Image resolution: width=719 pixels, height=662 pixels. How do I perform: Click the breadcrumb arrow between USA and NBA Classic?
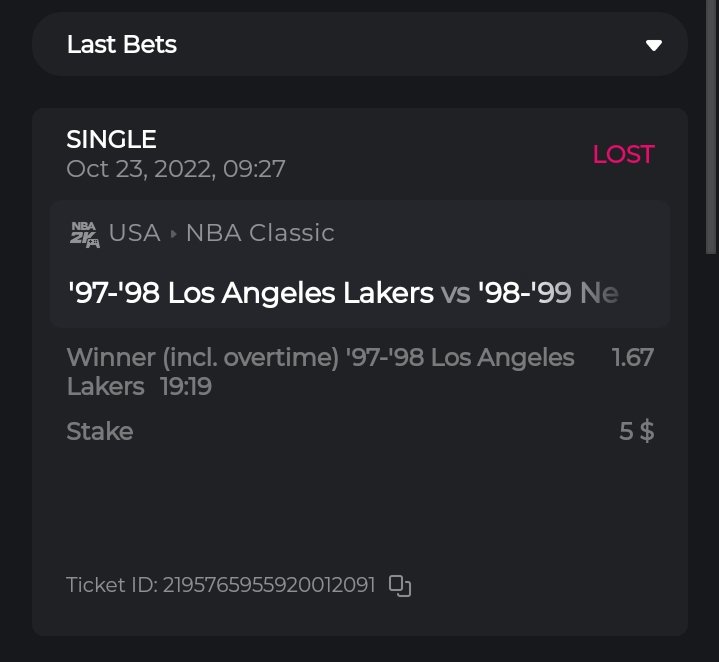[x=173, y=234]
